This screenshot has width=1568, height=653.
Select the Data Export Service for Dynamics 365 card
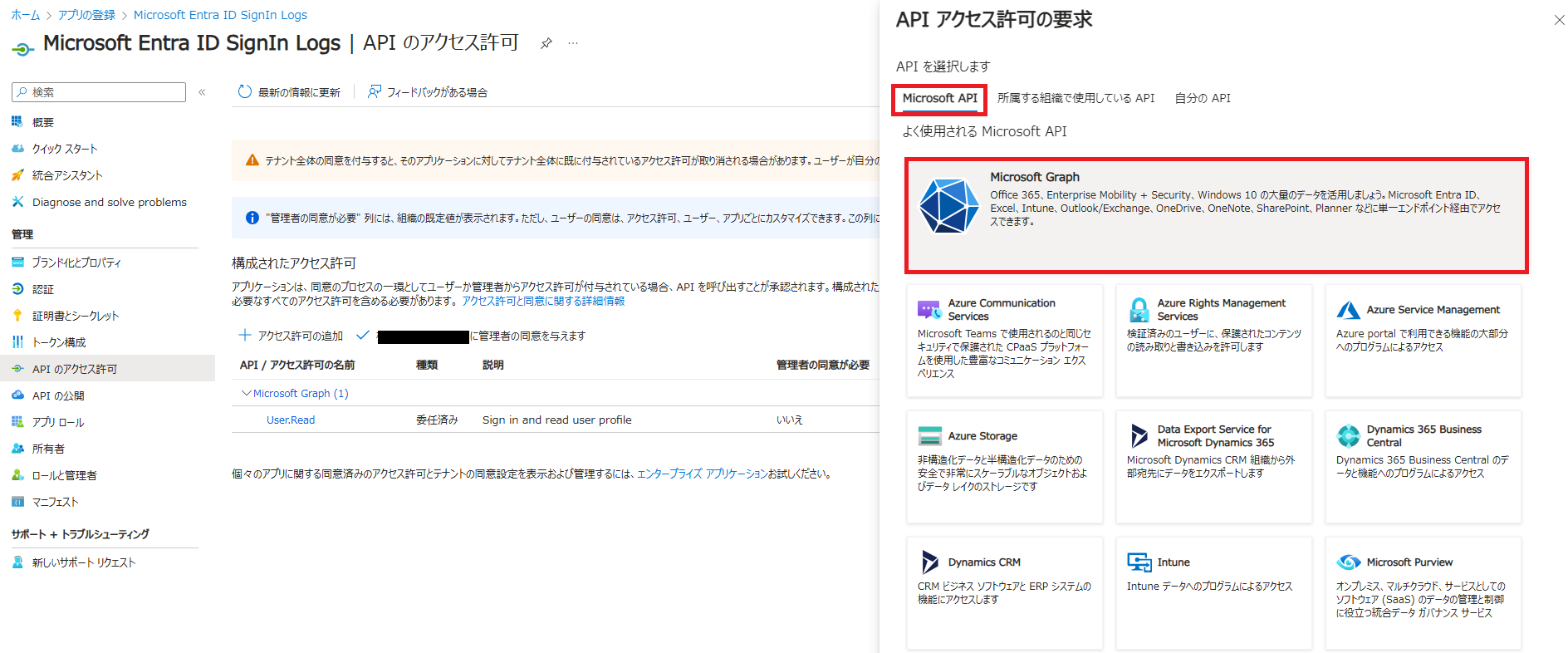click(x=1213, y=467)
